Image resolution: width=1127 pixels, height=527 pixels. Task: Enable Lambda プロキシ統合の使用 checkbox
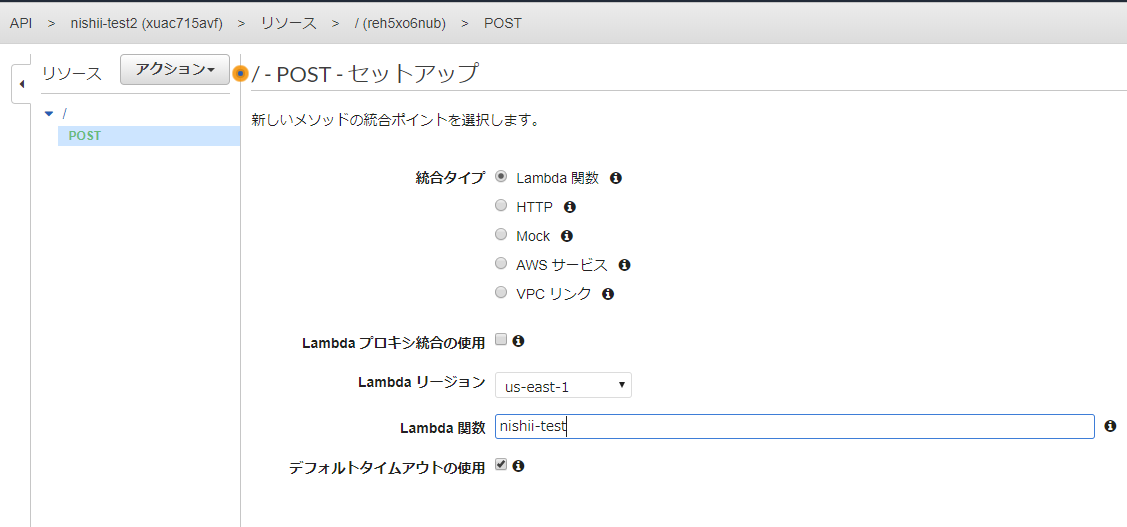(x=501, y=340)
